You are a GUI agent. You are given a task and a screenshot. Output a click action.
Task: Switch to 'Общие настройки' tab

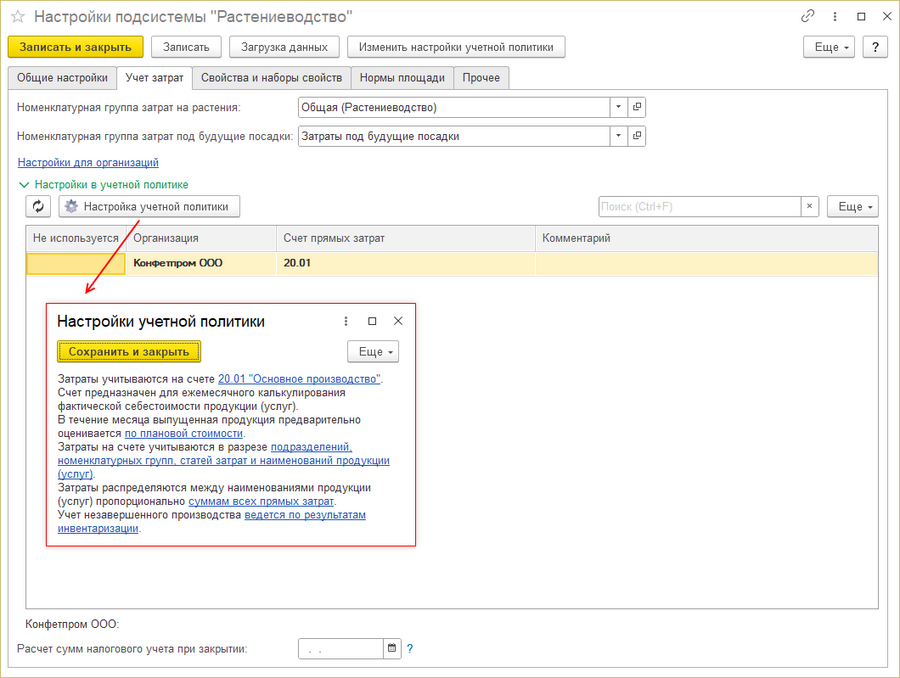point(62,78)
